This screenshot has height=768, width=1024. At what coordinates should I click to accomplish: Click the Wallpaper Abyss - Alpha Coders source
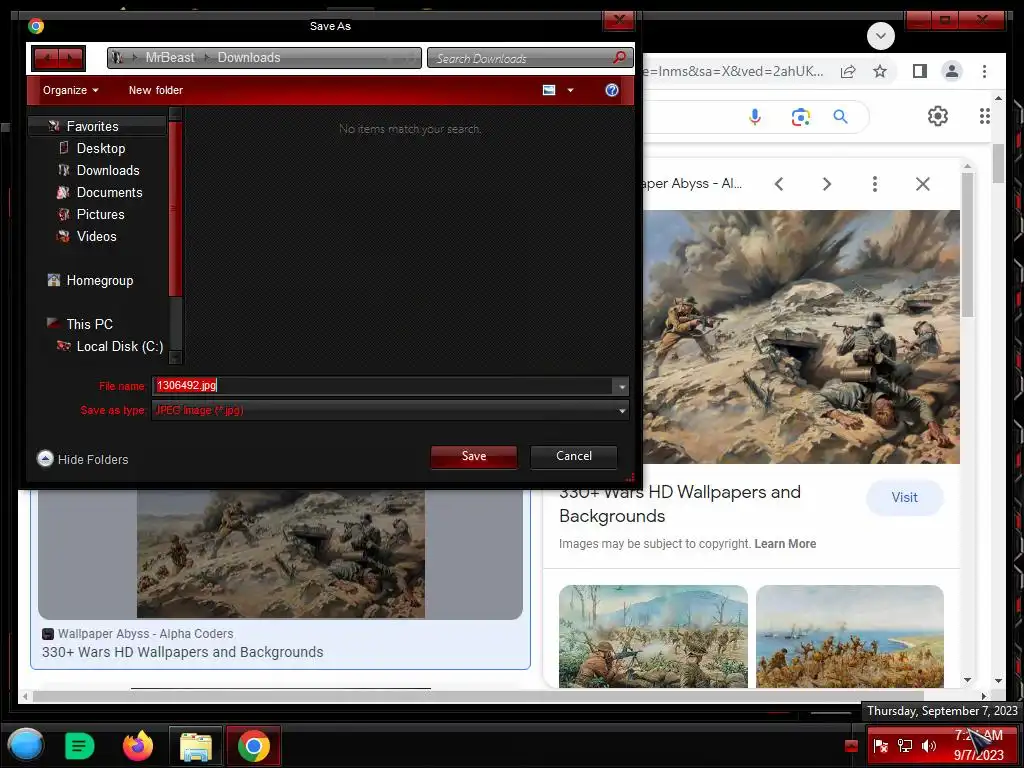tap(145, 633)
